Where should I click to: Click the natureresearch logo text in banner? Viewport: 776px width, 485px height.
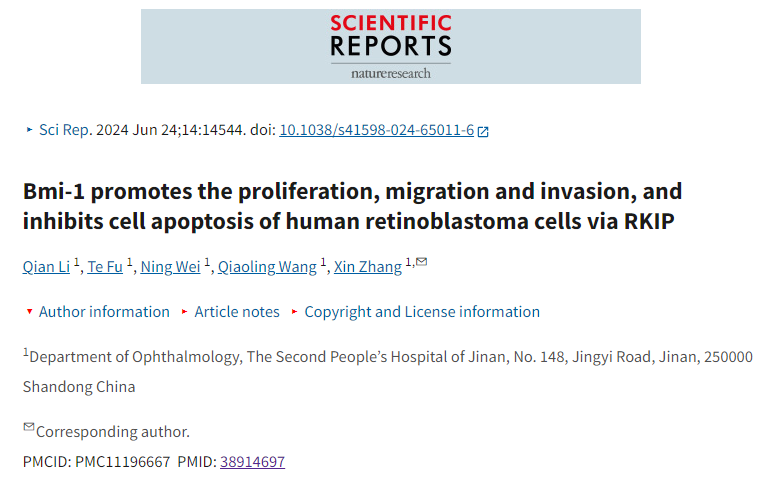[390, 74]
